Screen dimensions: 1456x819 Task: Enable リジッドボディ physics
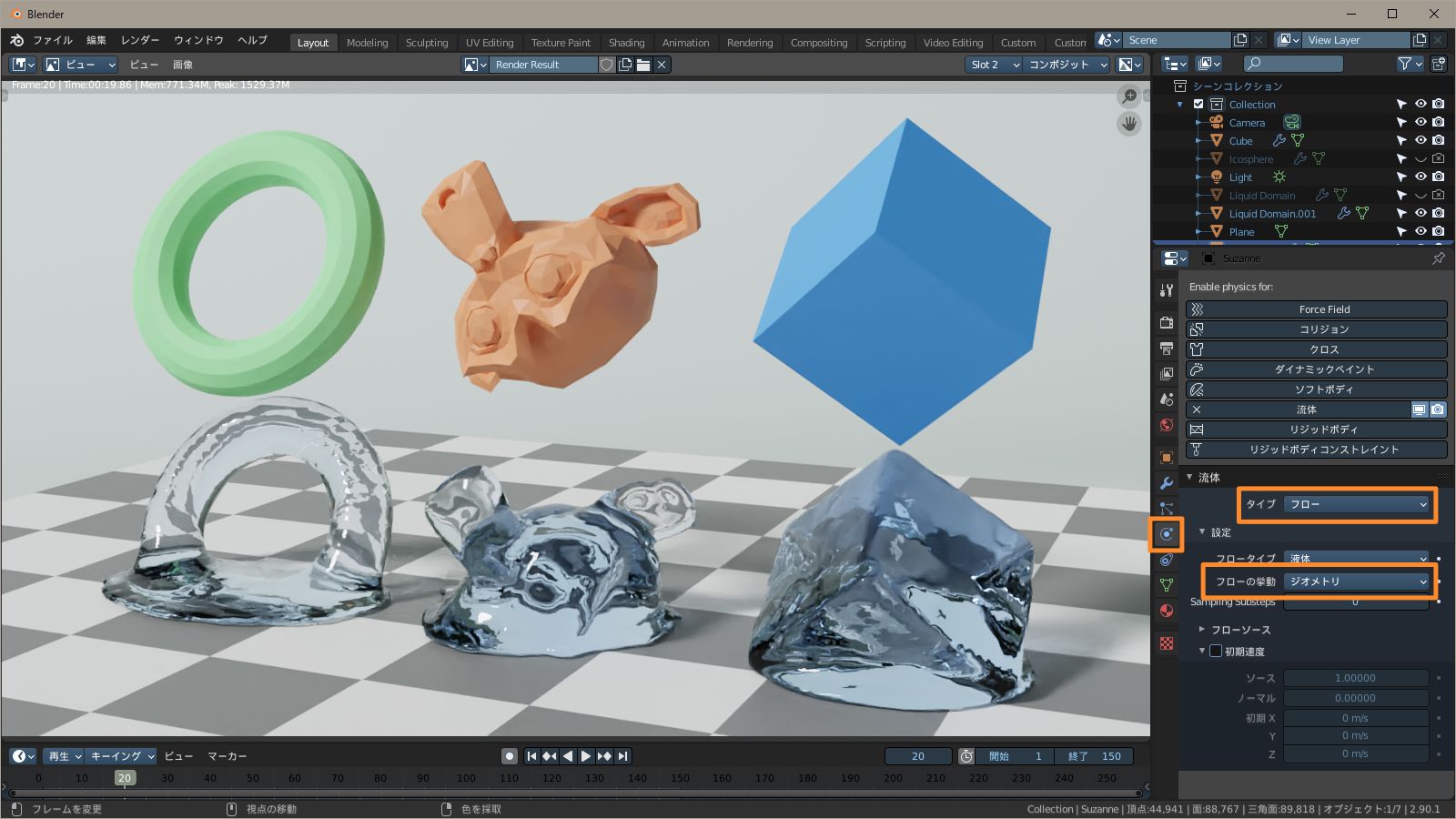click(x=1316, y=430)
